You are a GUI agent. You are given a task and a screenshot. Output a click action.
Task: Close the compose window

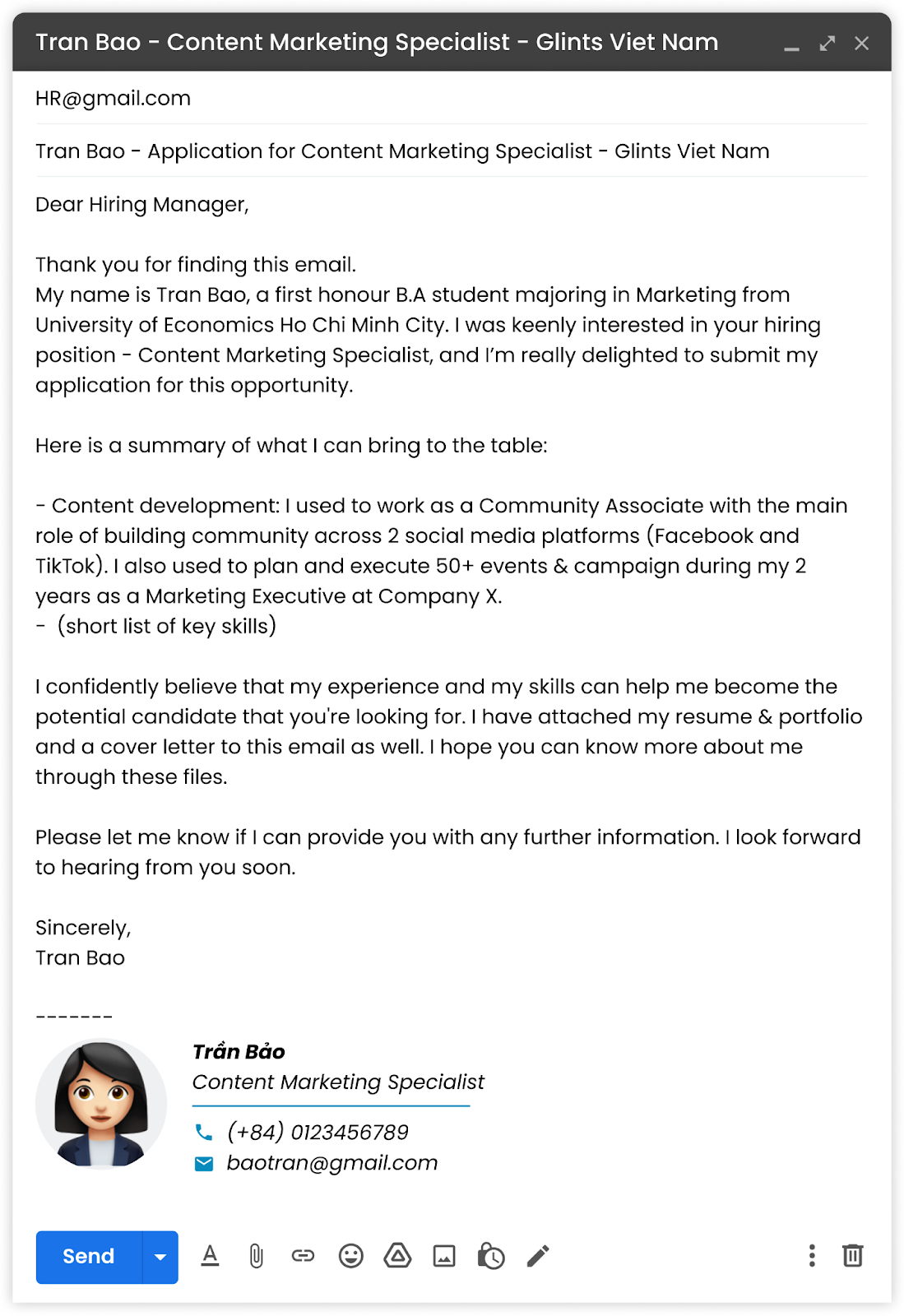point(861,44)
